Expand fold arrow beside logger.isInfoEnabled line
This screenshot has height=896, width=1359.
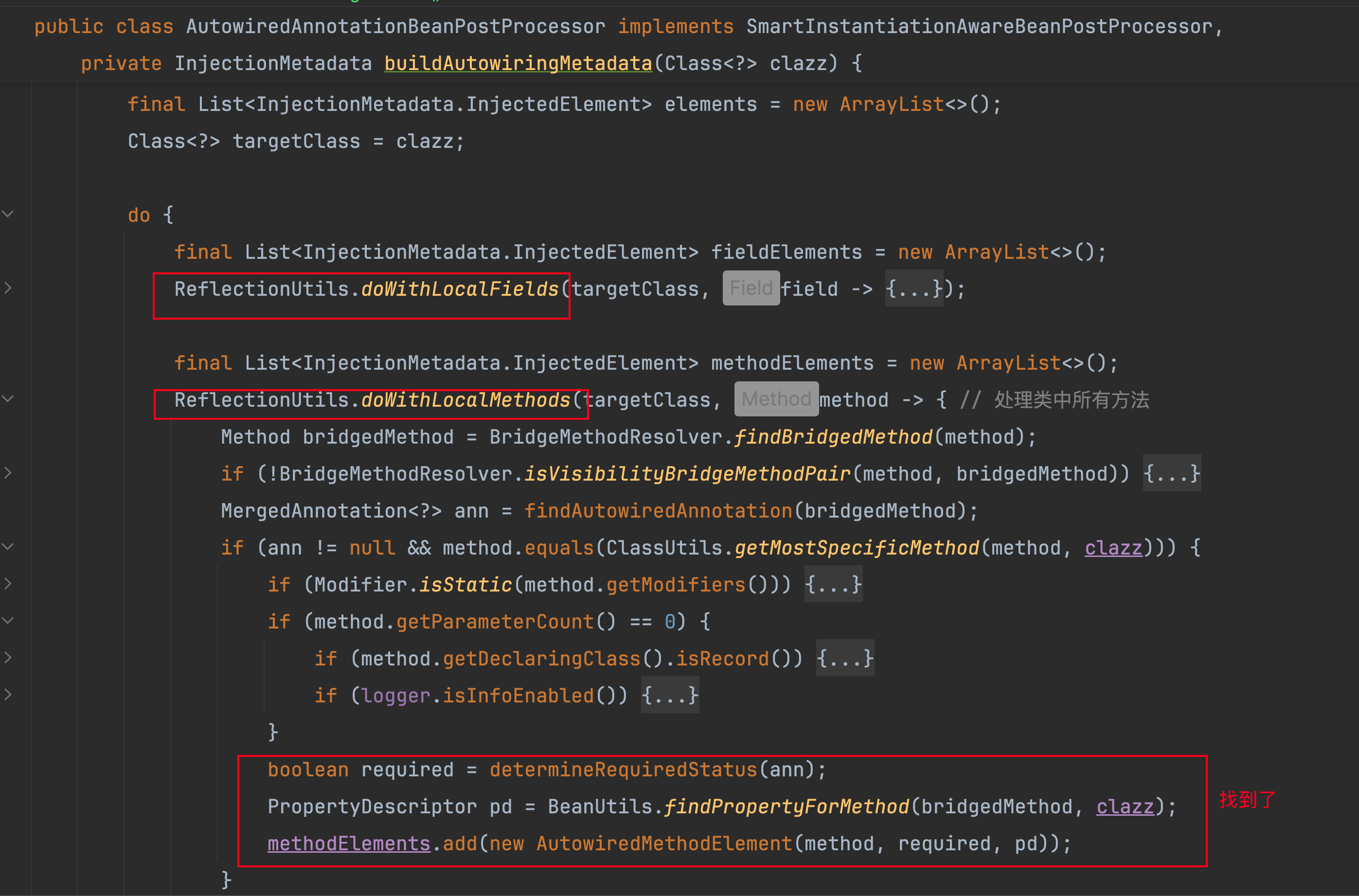[8, 694]
